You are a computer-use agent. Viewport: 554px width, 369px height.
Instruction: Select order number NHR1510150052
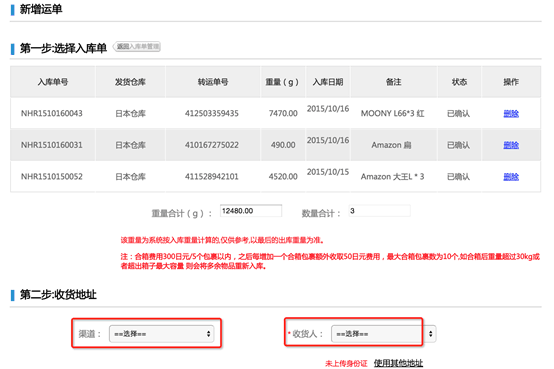[x=52, y=176]
